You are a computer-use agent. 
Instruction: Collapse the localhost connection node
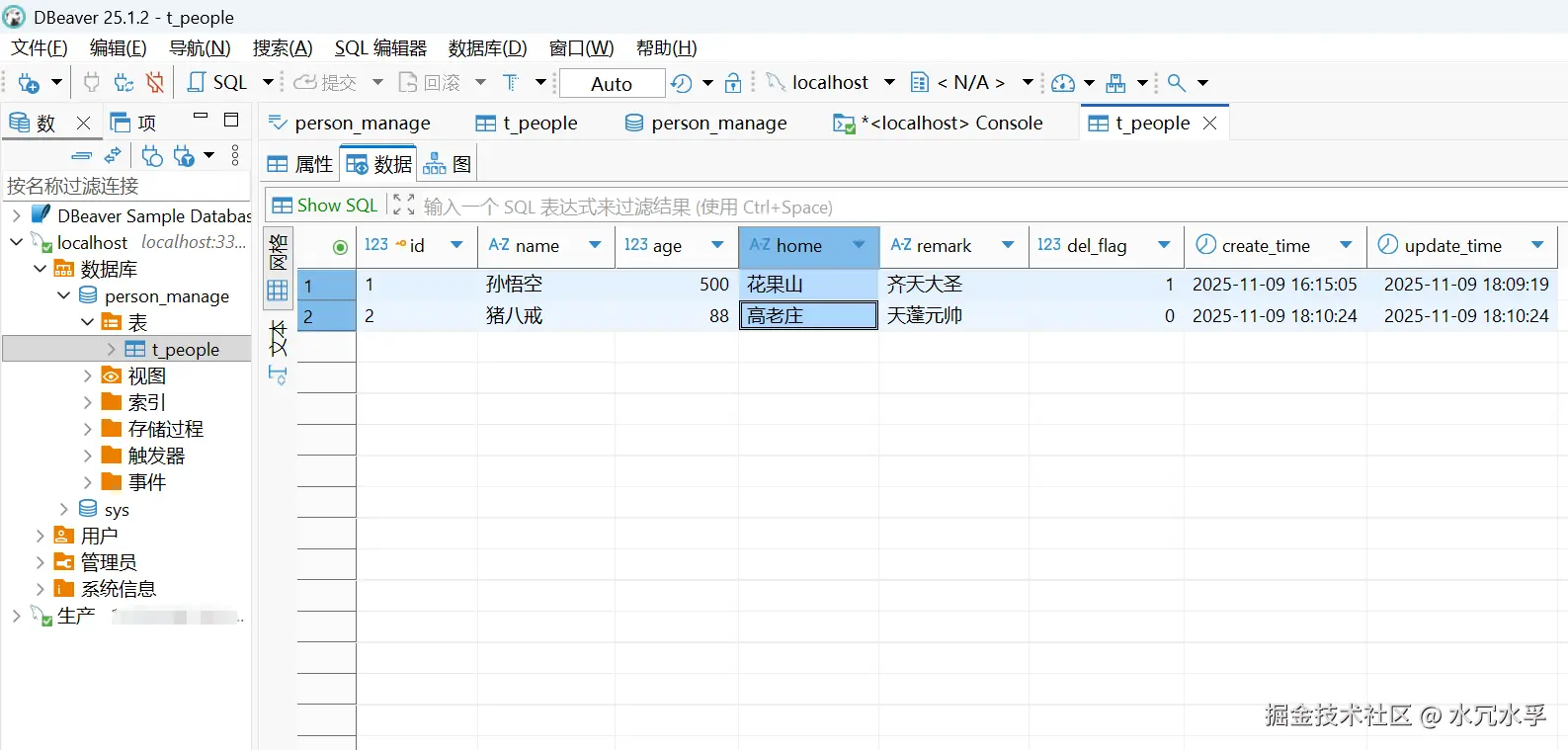tap(17, 242)
